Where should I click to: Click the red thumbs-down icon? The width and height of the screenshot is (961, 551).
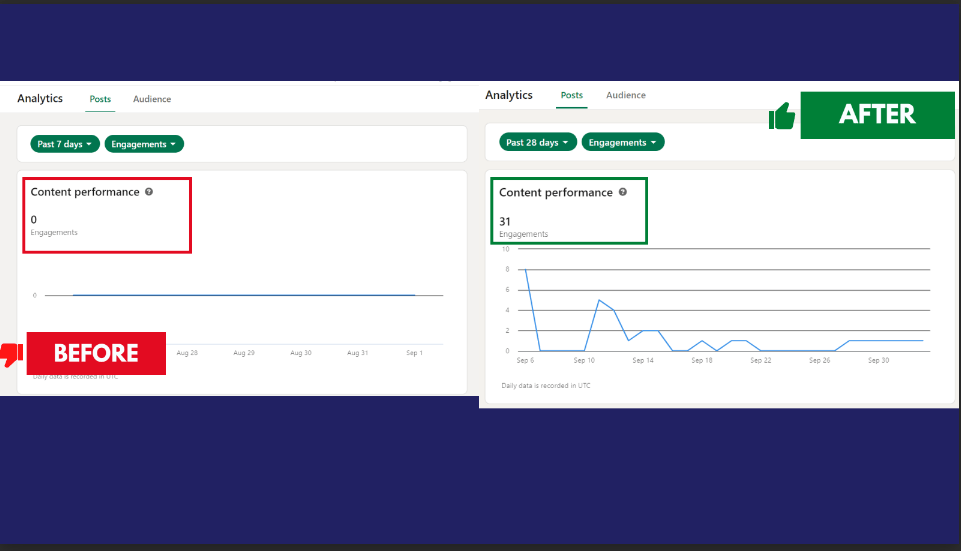tap(12, 353)
